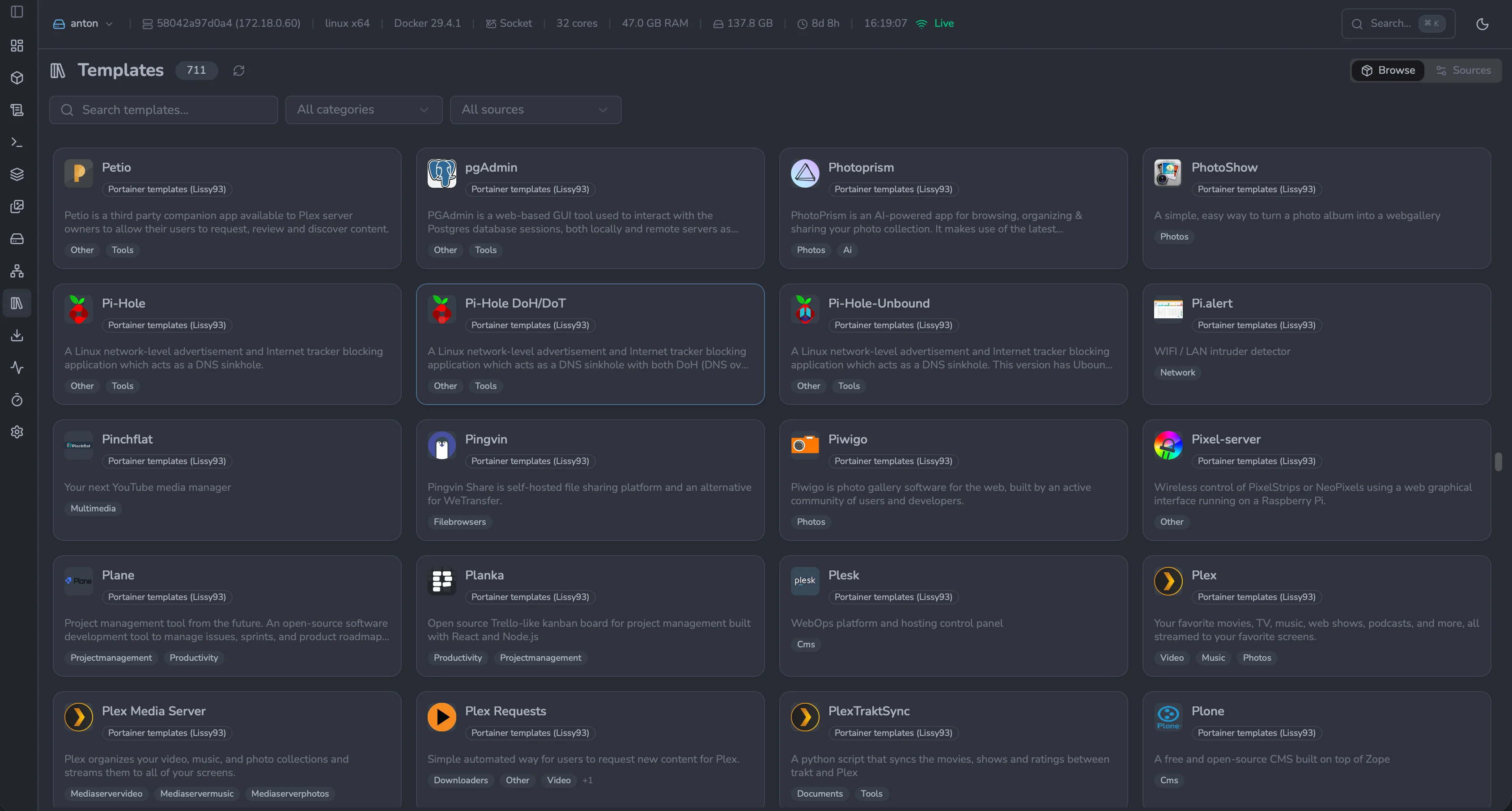1512x811 pixels.
Task: Refresh the templates list
Action: pos(238,70)
